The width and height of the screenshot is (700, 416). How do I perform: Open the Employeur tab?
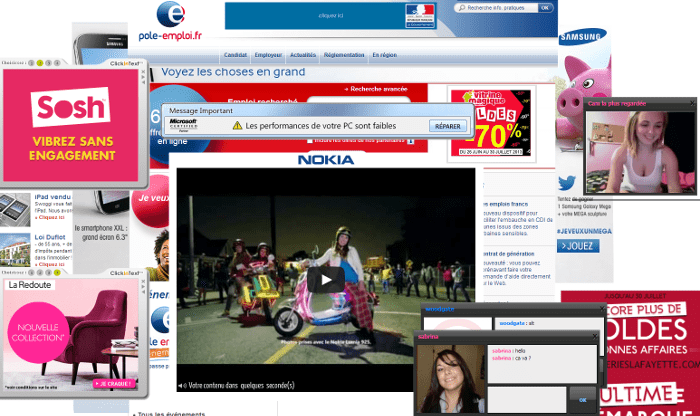[268, 55]
